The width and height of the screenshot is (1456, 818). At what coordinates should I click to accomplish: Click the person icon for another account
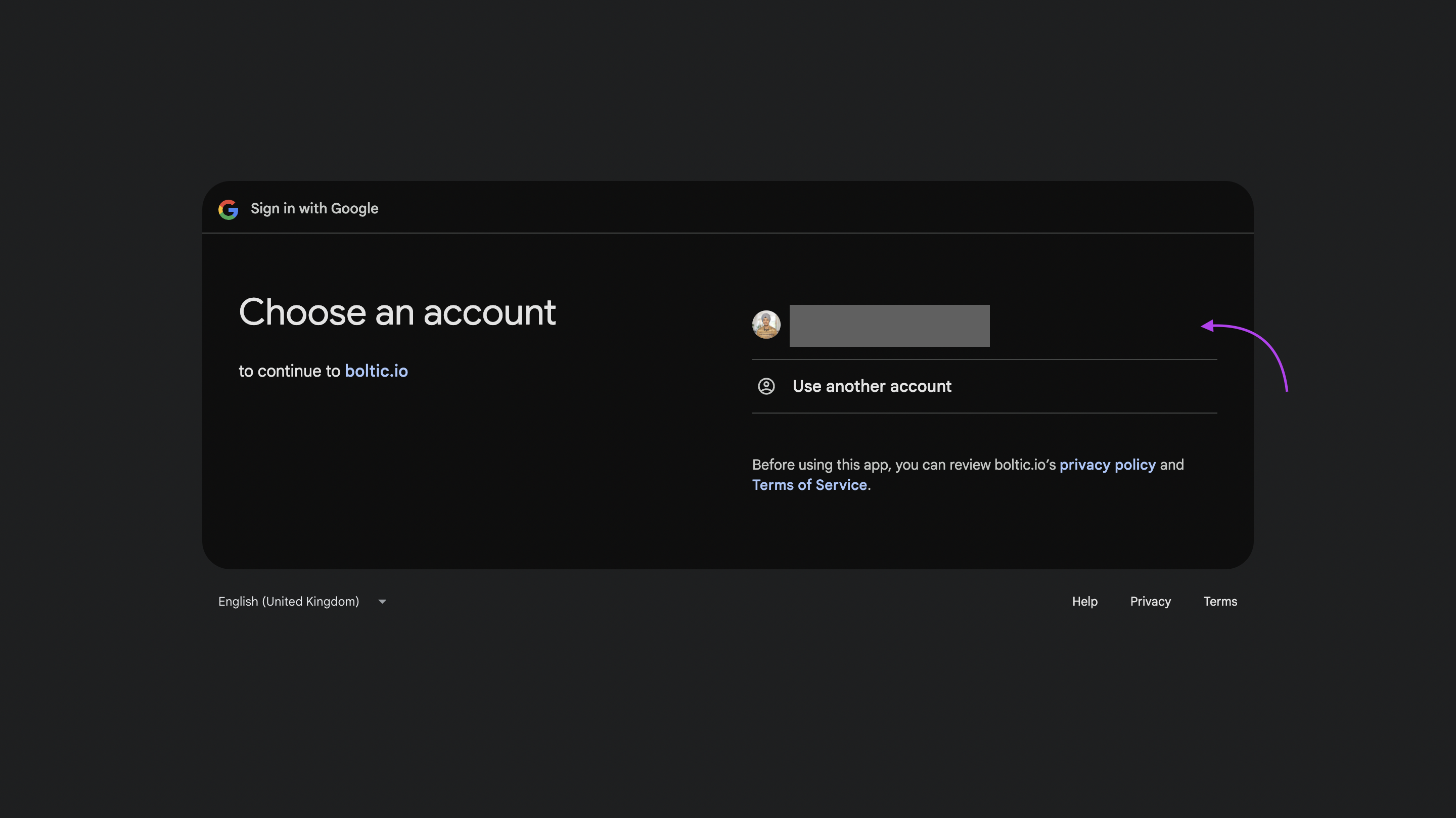(x=766, y=386)
